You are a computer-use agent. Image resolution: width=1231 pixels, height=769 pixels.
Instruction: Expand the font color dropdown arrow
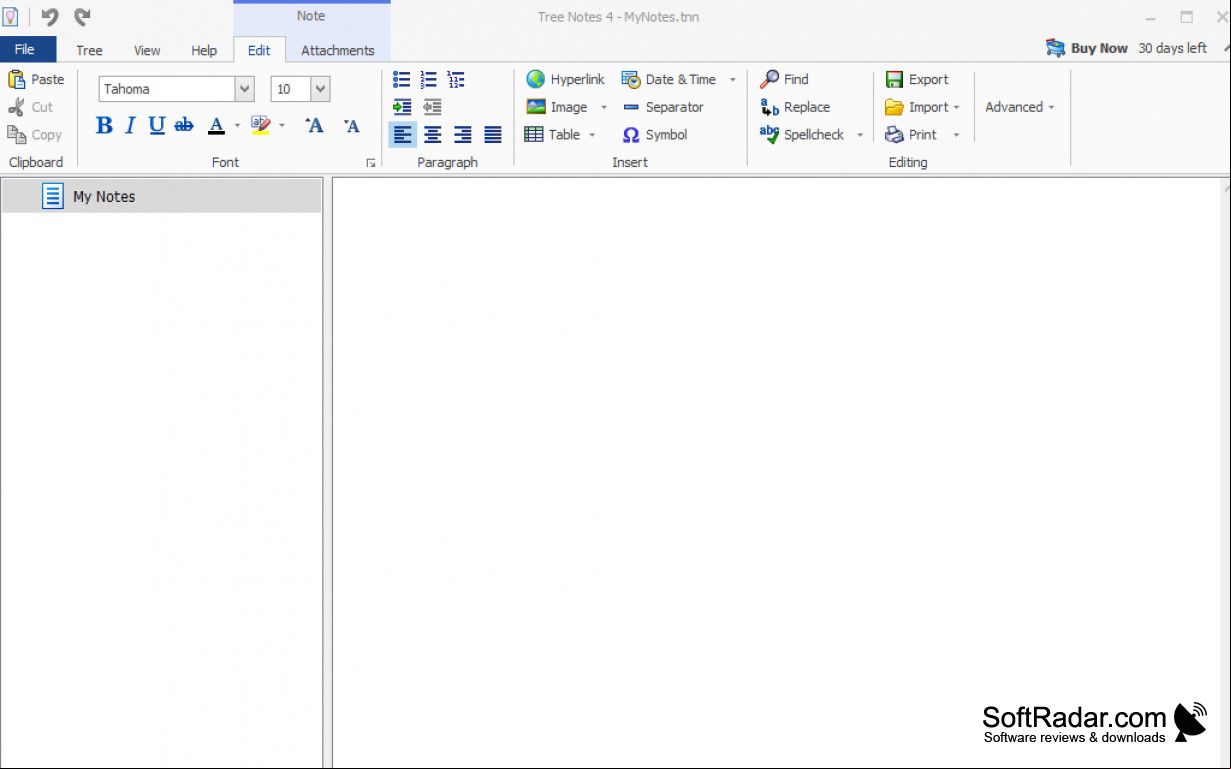[237, 126]
